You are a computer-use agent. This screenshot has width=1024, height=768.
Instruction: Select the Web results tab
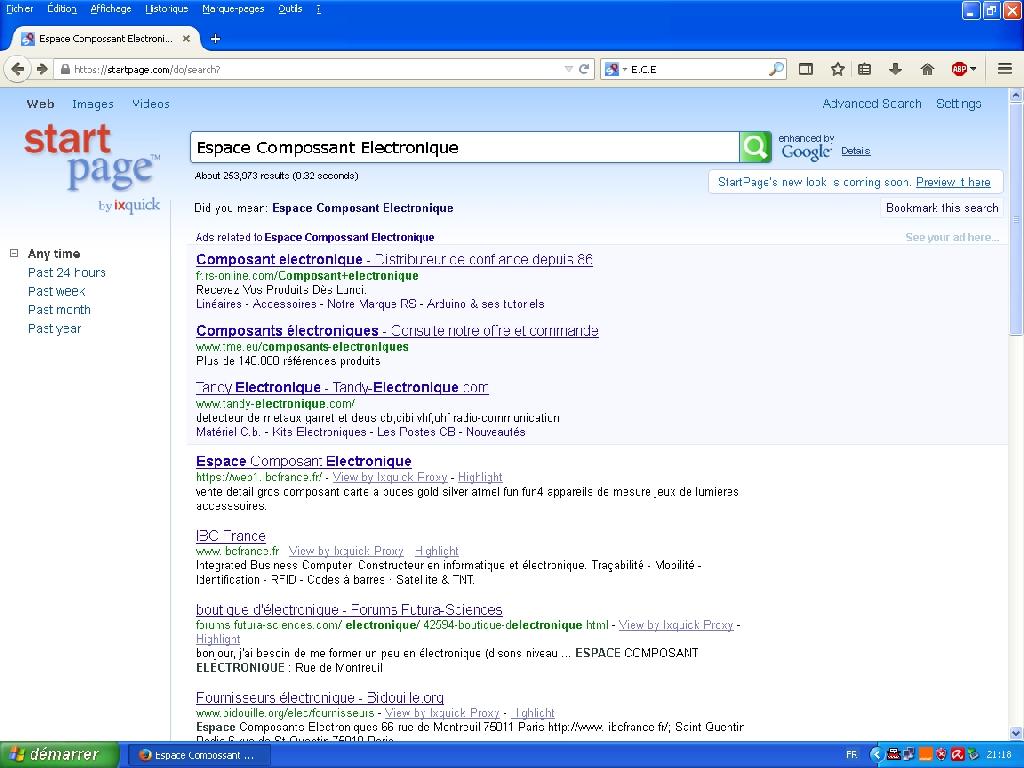[40, 104]
